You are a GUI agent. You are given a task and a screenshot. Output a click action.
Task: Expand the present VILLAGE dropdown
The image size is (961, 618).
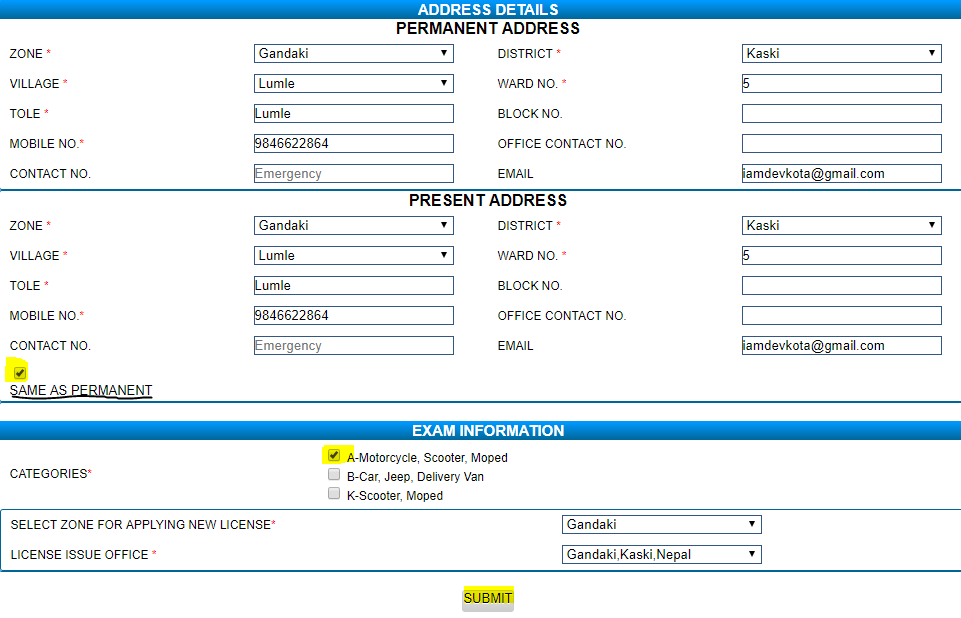(x=352, y=255)
